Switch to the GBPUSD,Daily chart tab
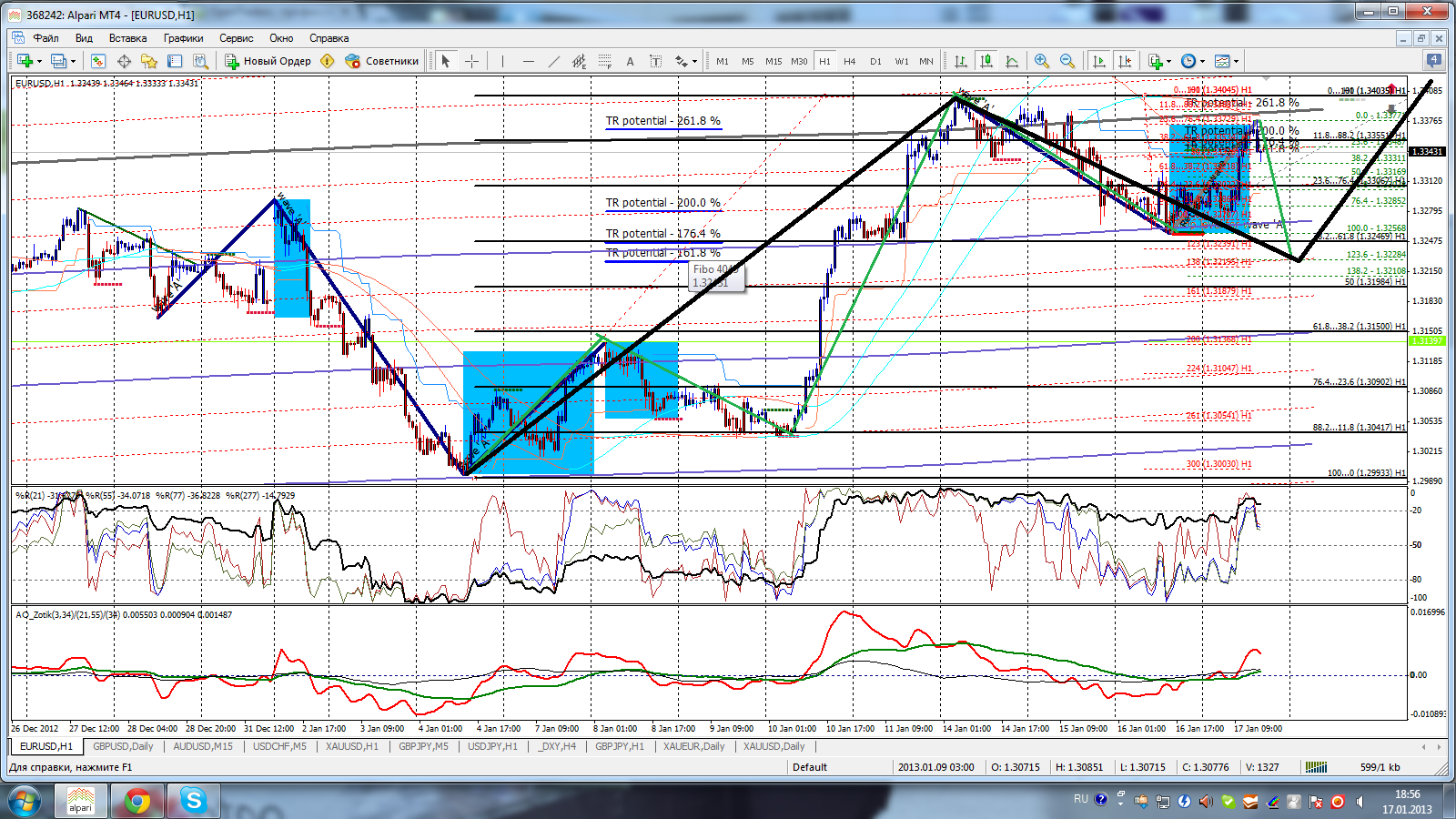The width and height of the screenshot is (1456, 819). pos(123,746)
